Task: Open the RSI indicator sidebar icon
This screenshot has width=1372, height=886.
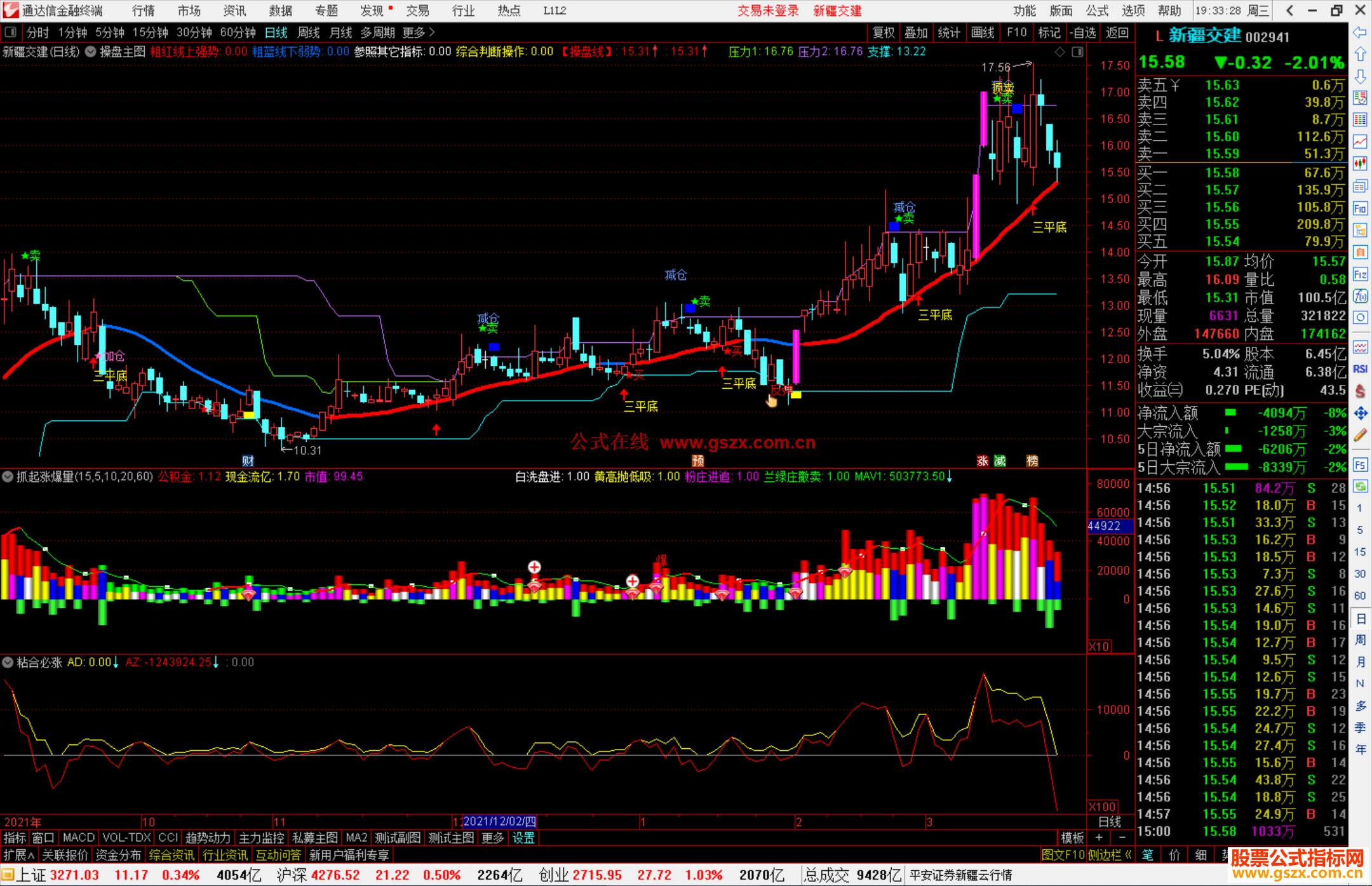Action: [x=1360, y=369]
